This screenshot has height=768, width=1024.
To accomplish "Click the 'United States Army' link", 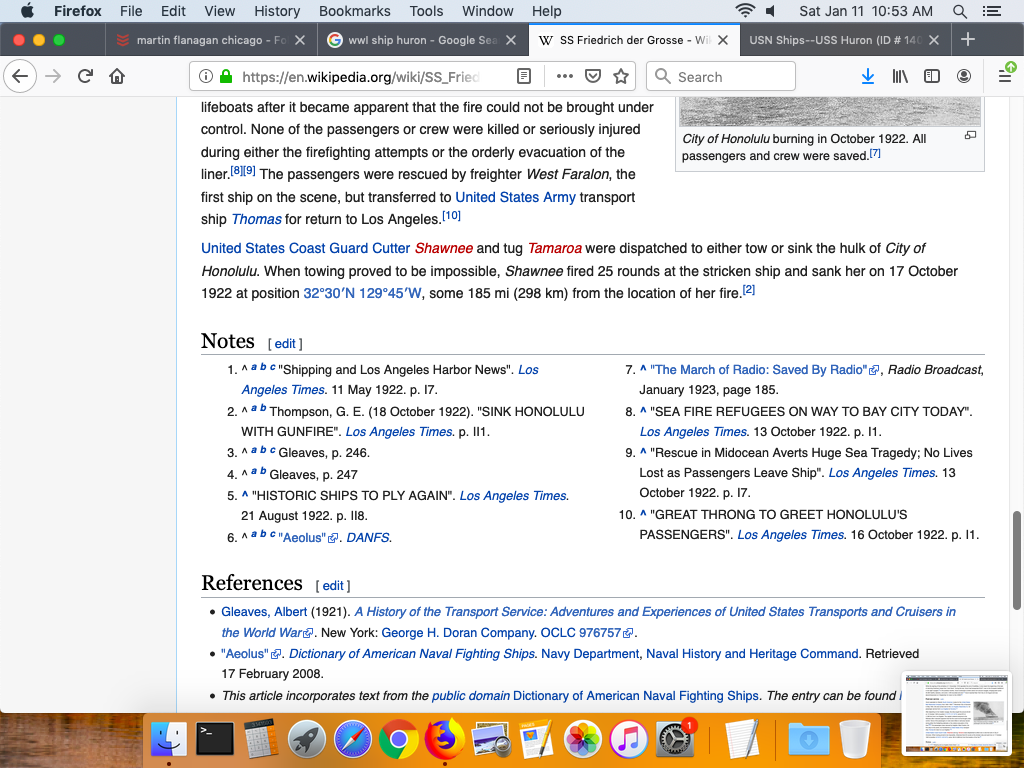I will pos(515,197).
